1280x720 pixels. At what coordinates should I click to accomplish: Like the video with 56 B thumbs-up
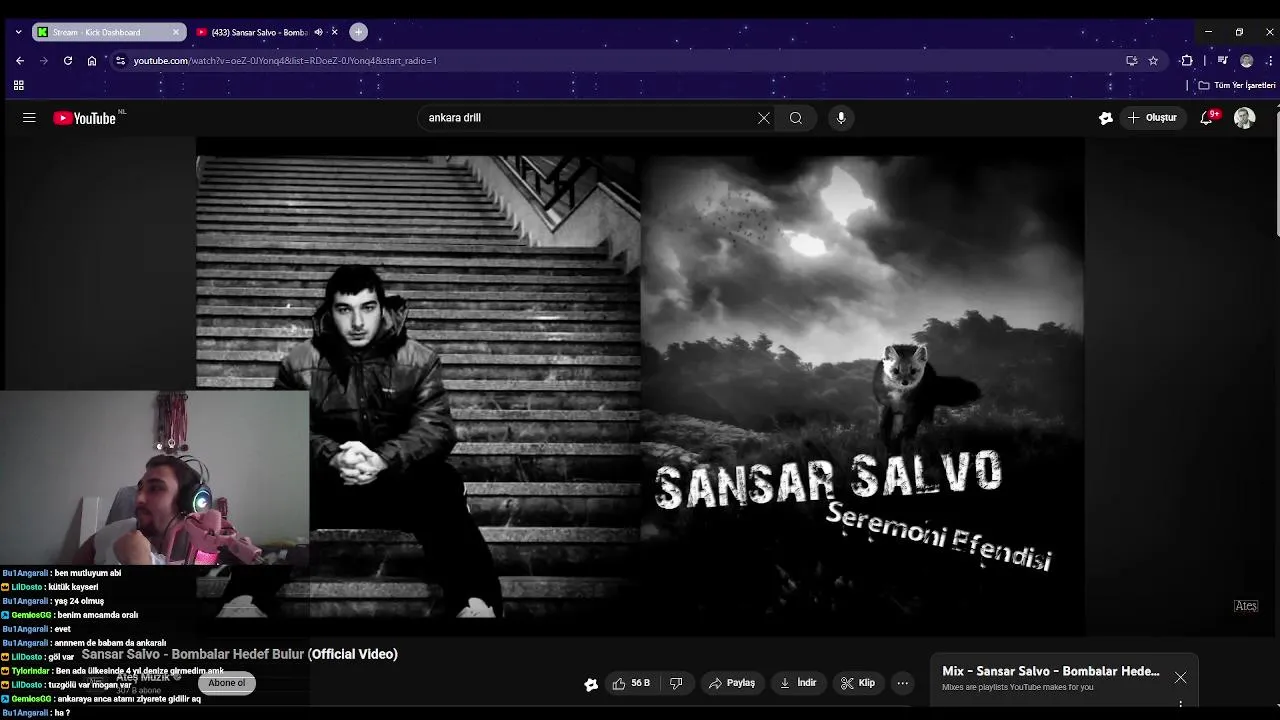pos(631,683)
